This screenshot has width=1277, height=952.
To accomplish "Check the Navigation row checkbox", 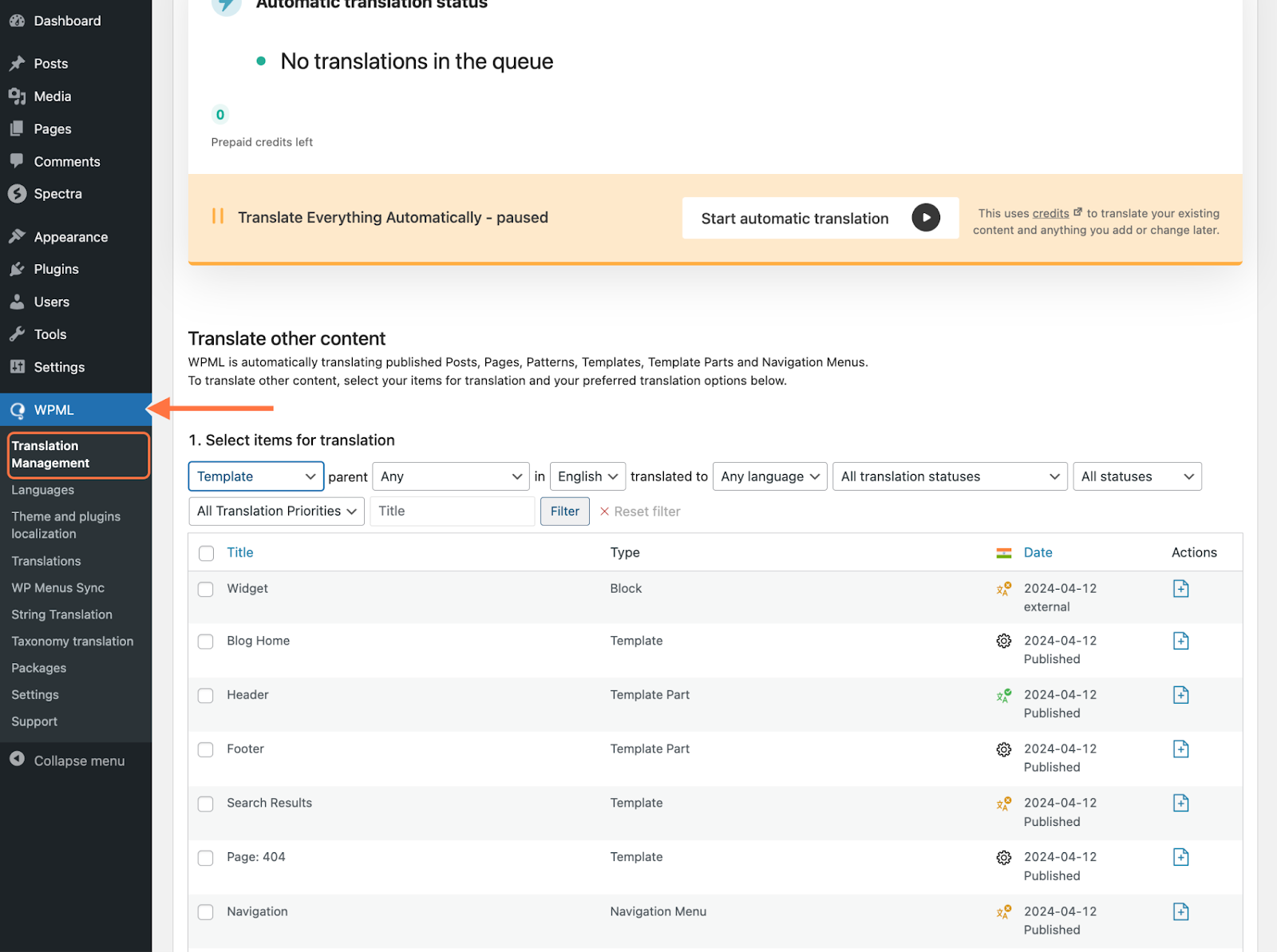I will 205,912.
